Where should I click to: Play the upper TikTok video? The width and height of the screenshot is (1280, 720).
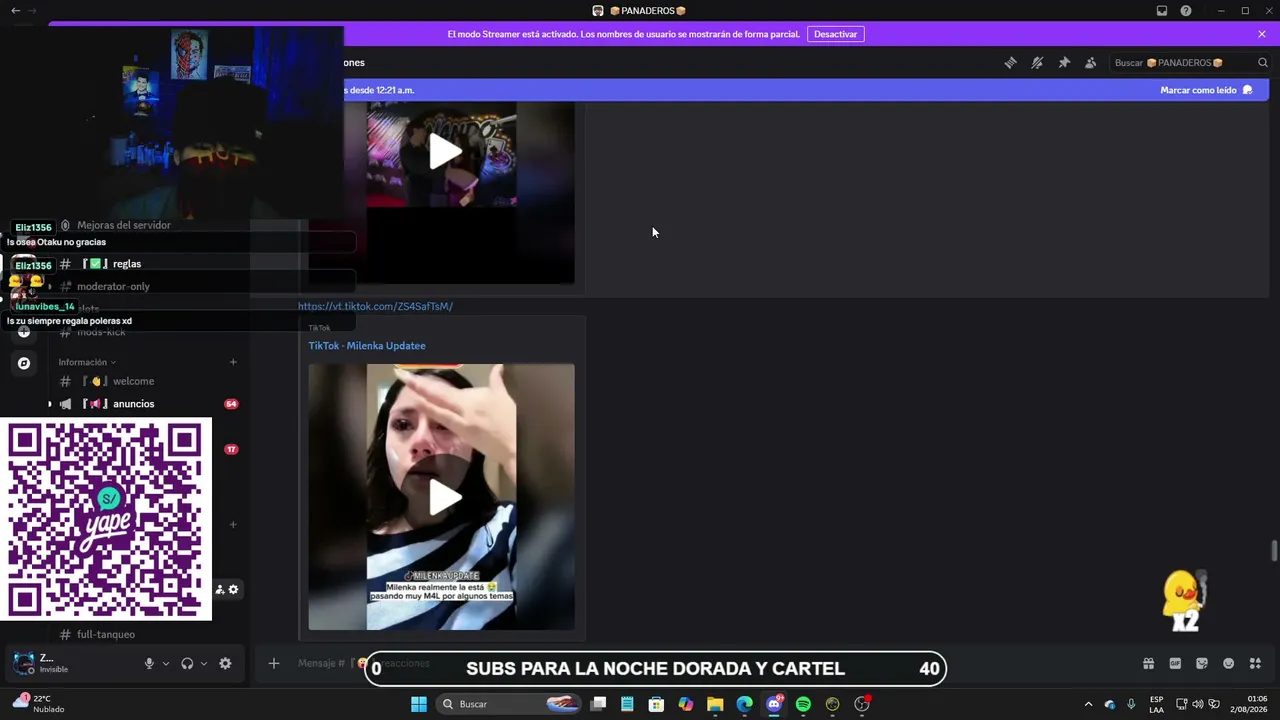(x=445, y=152)
